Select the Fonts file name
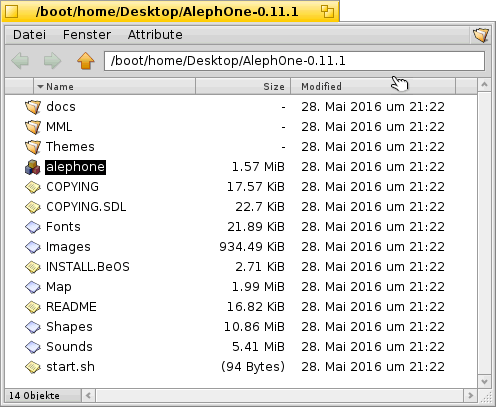Viewport: 496px width, 407px height. [x=63, y=227]
